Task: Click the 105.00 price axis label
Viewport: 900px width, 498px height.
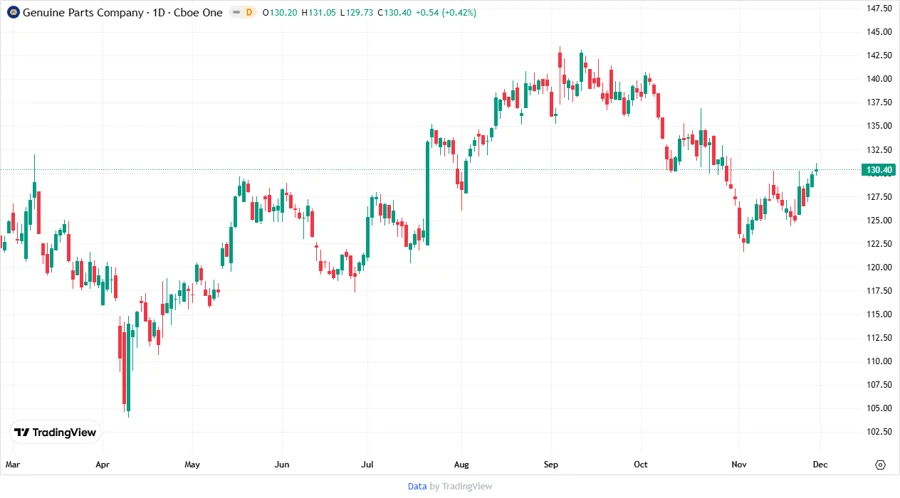Action: (x=879, y=408)
